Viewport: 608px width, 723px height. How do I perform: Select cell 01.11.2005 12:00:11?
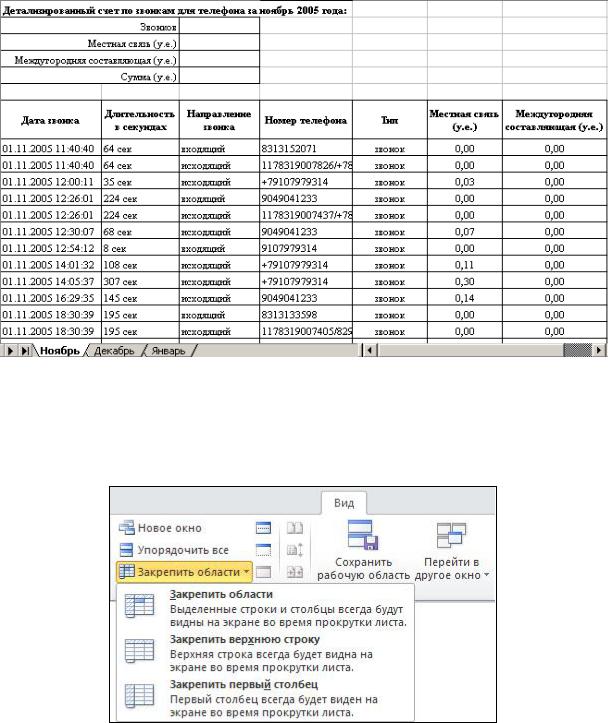[x=51, y=182]
